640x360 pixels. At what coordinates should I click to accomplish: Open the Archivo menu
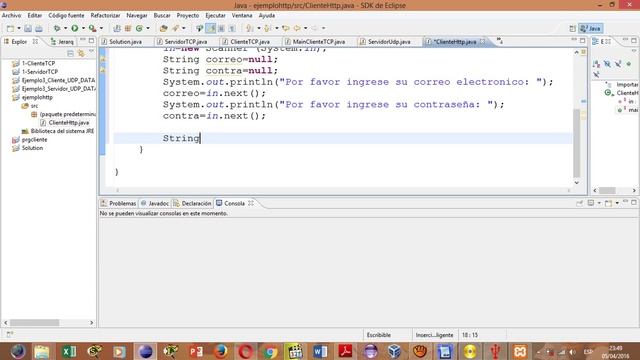(11, 16)
